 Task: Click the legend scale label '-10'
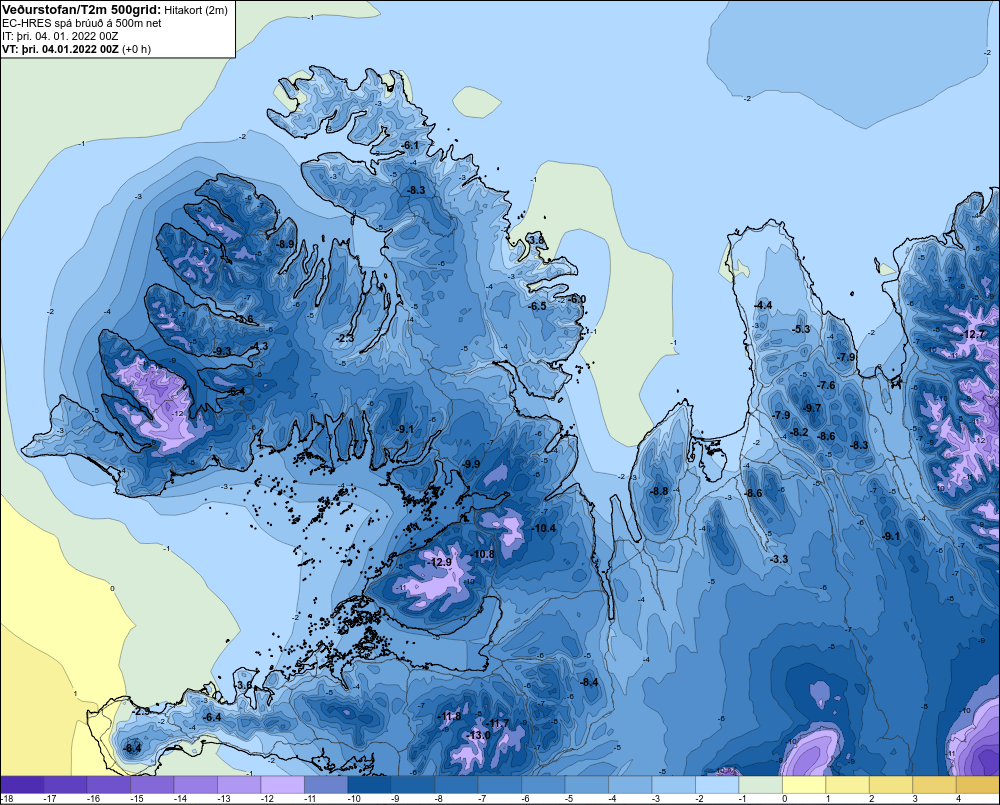tap(354, 799)
